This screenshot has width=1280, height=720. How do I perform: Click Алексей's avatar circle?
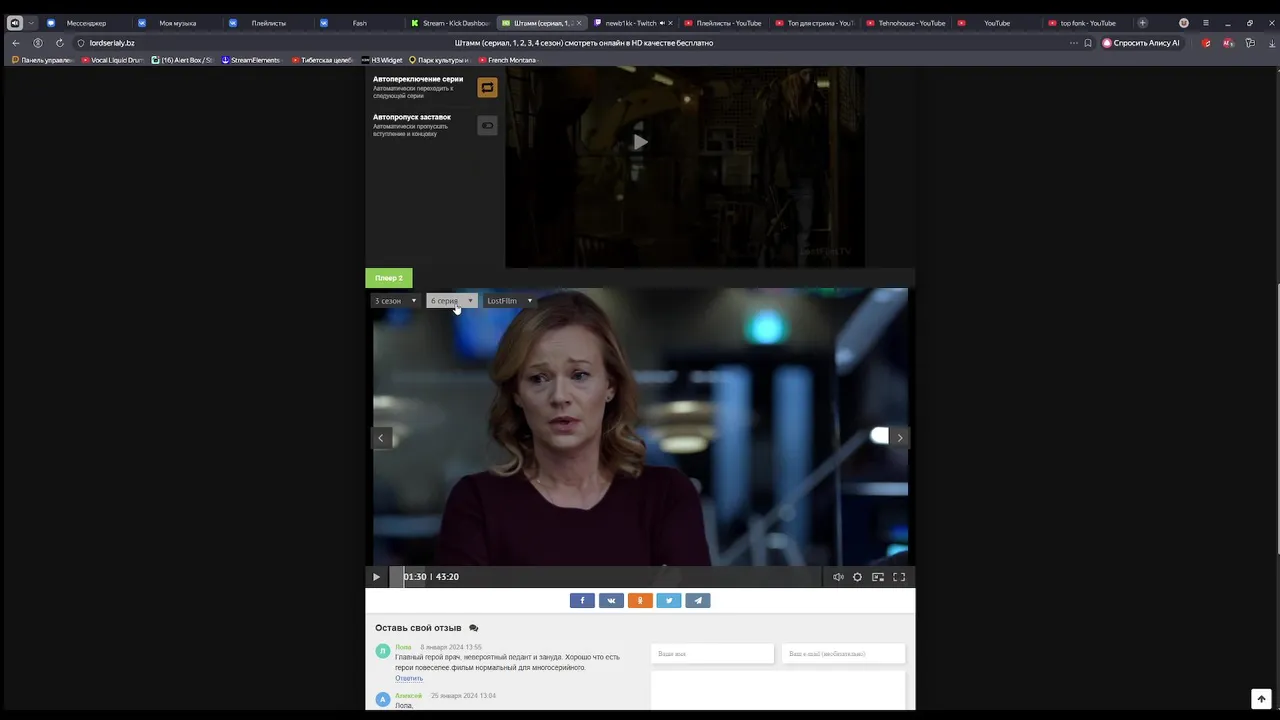point(382,700)
